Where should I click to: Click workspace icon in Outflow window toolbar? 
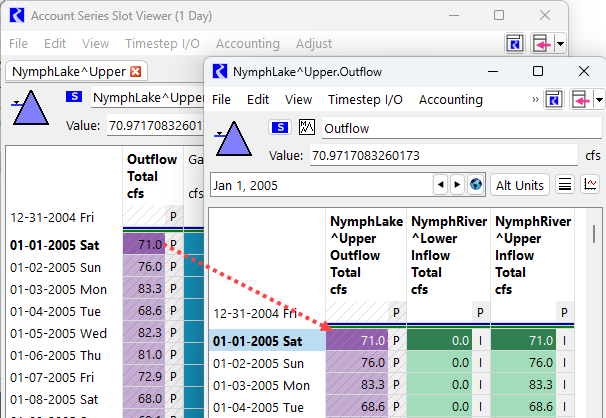click(x=553, y=100)
